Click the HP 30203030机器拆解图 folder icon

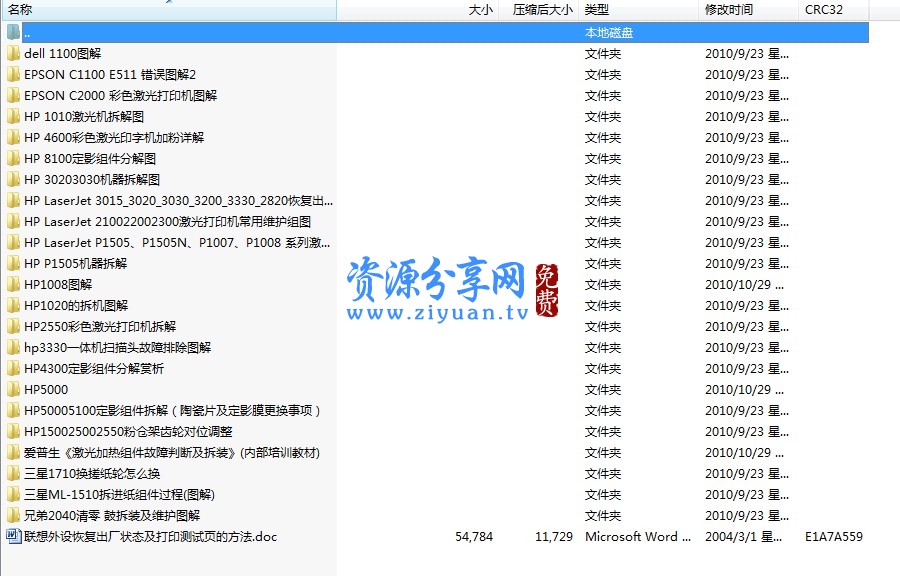click(13, 180)
